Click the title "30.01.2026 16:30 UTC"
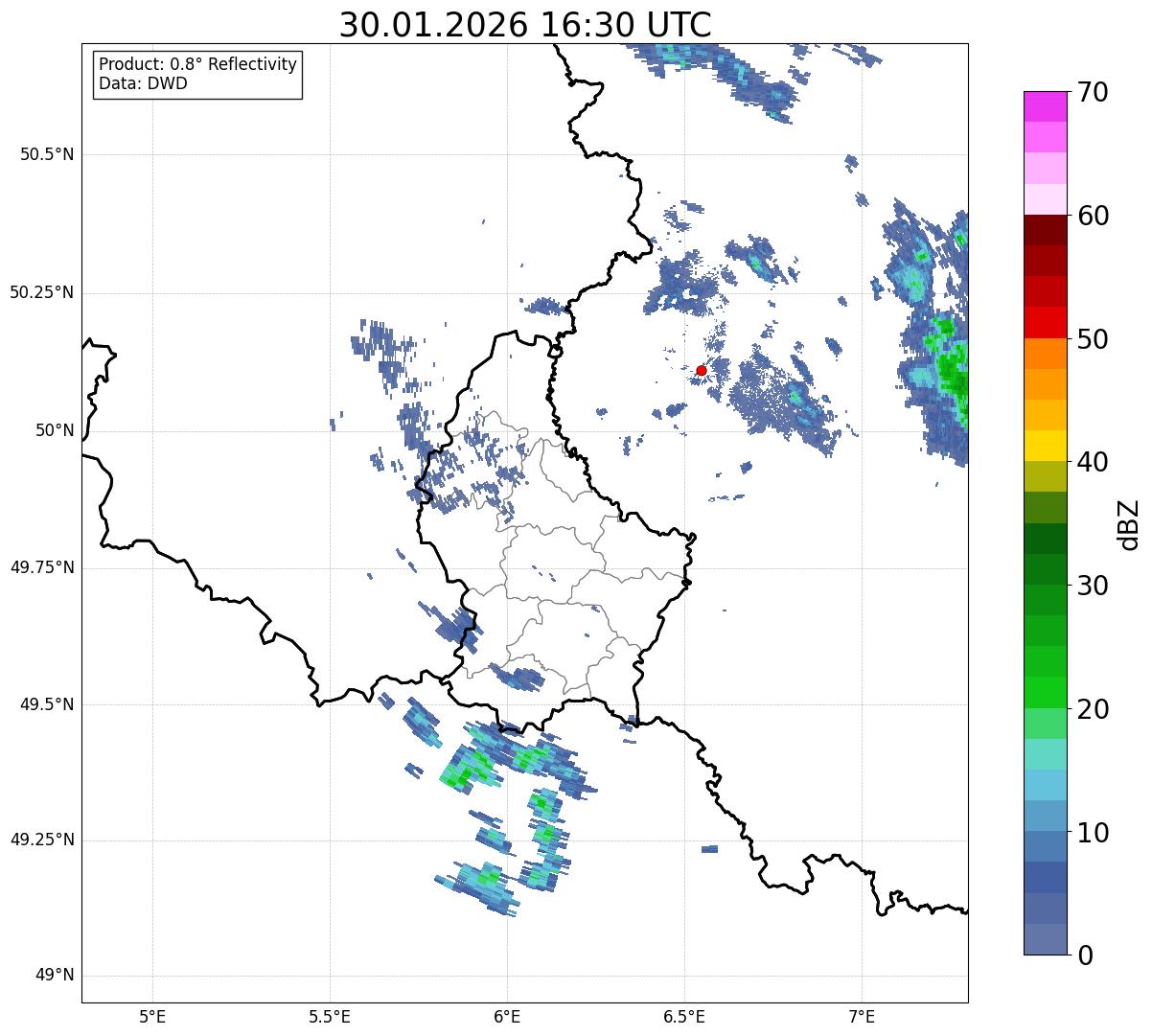The image size is (1152, 1036). click(x=525, y=25)
